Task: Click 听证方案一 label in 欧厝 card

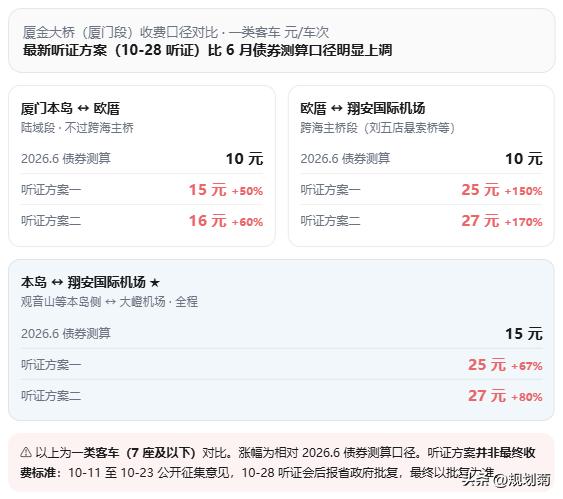Action: pyautogui.click(x=330, y=190)
